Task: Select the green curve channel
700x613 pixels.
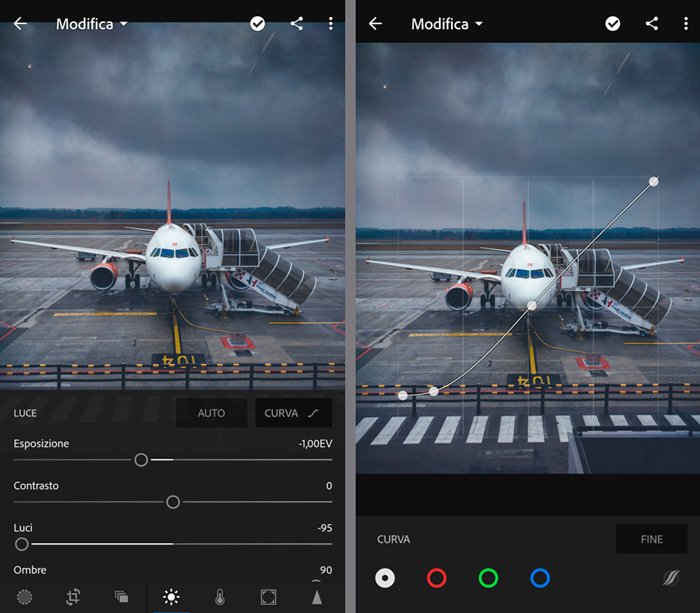Action: (488, 578)
